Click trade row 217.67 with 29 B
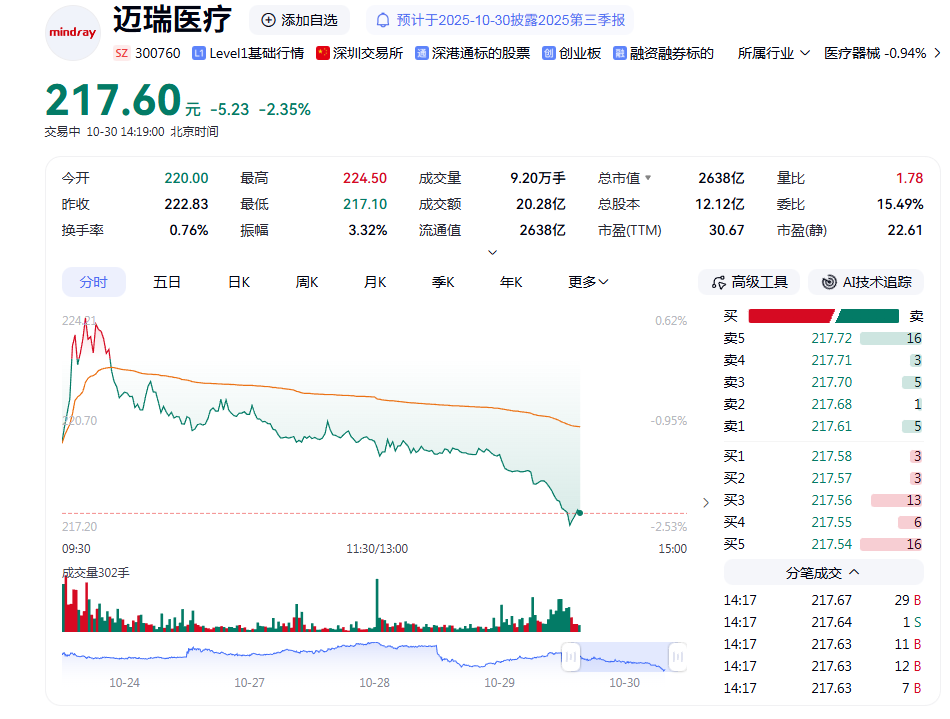The height and width of the screenshot is (719, 950). [x=823, y=600]
